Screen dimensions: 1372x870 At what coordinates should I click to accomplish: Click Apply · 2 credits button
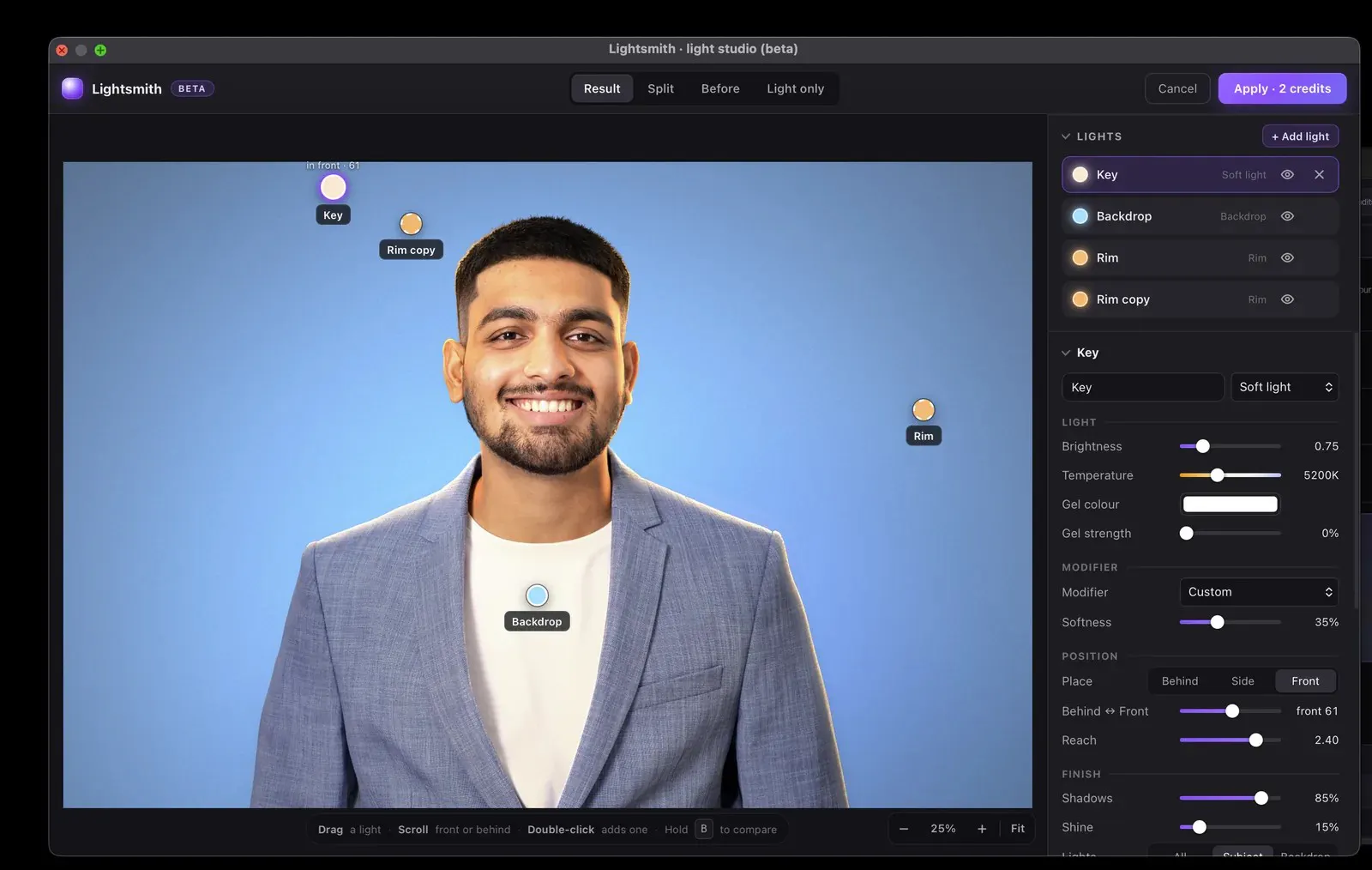(x=1282, y=88)
